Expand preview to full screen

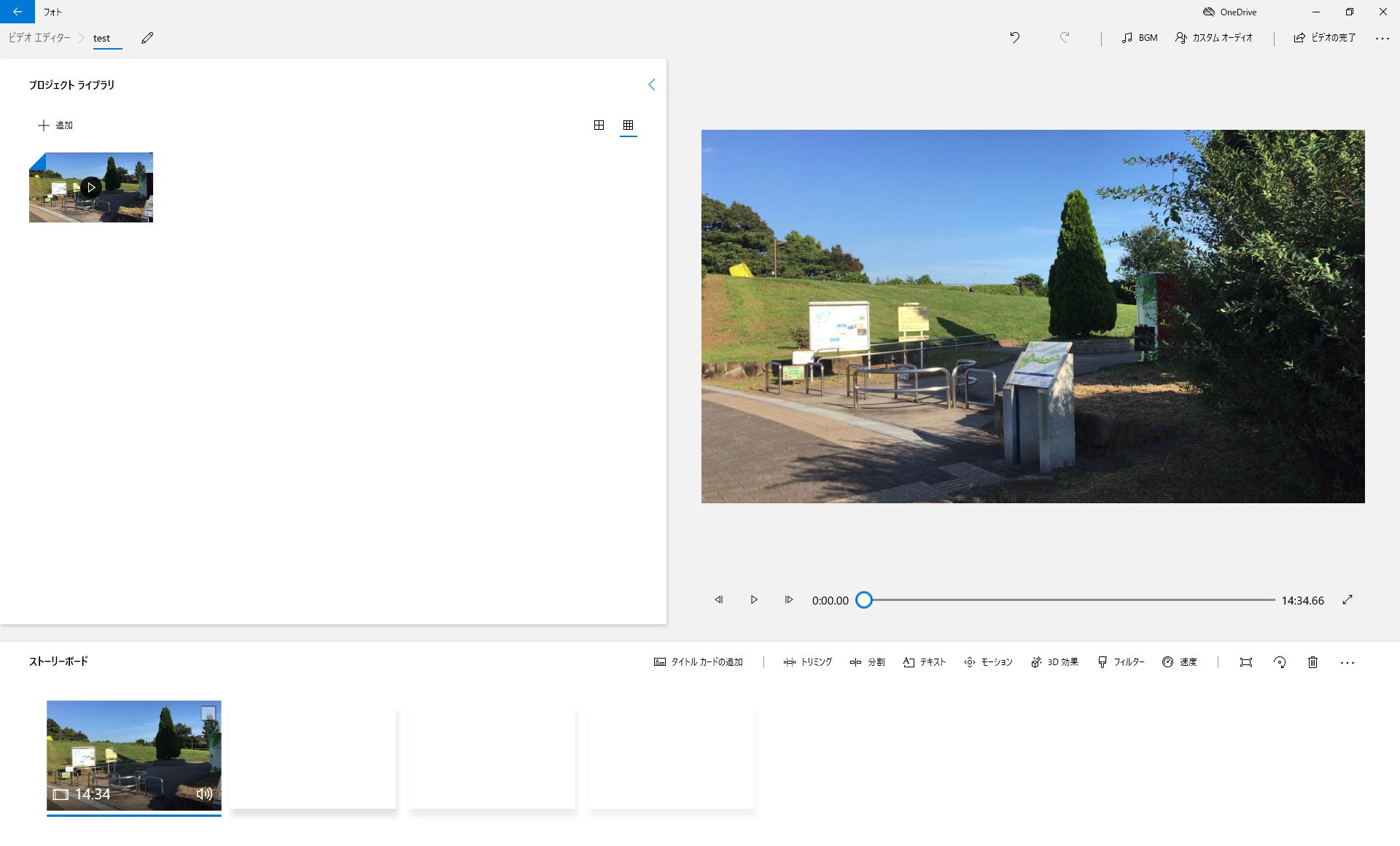[1347, 599]
